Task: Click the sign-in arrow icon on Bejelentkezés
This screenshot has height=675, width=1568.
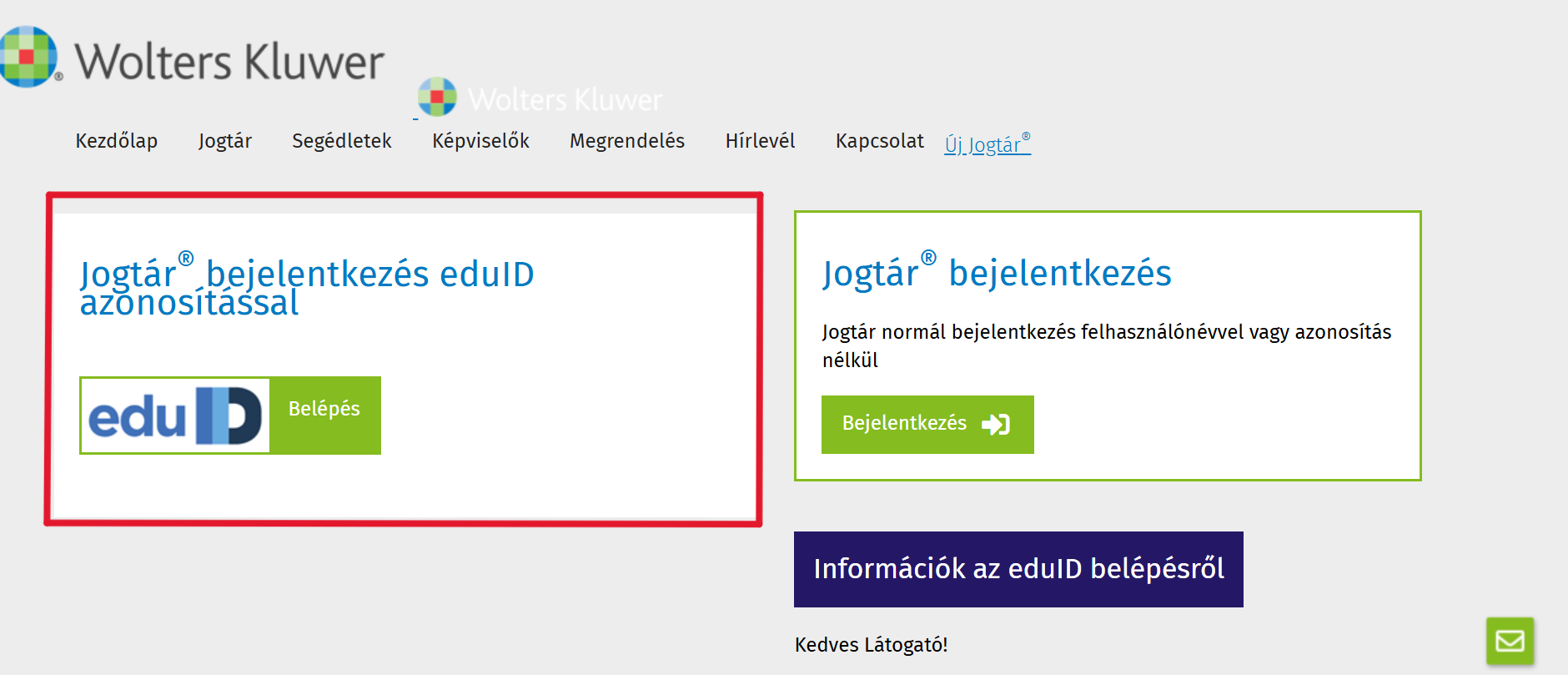Action: [996, 425]
